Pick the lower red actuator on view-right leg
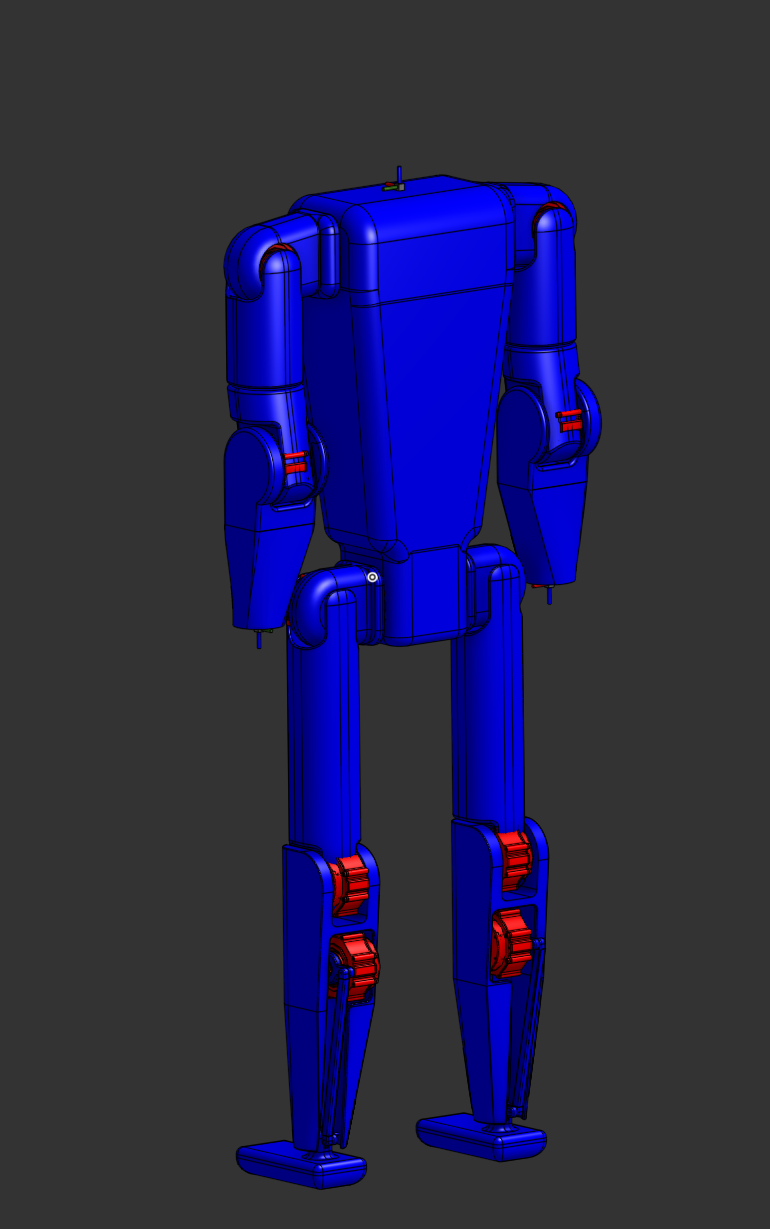770x1229 pixels. 511,942
